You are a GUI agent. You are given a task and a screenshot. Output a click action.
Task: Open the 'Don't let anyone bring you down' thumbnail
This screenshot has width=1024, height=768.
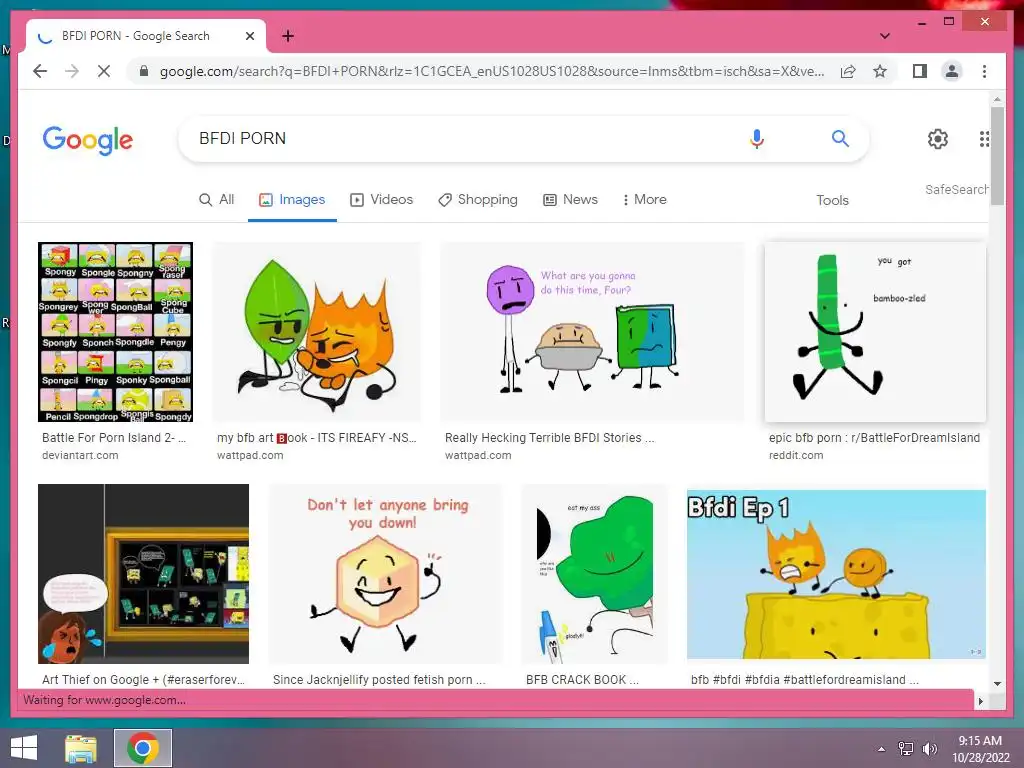click(385, 573)
